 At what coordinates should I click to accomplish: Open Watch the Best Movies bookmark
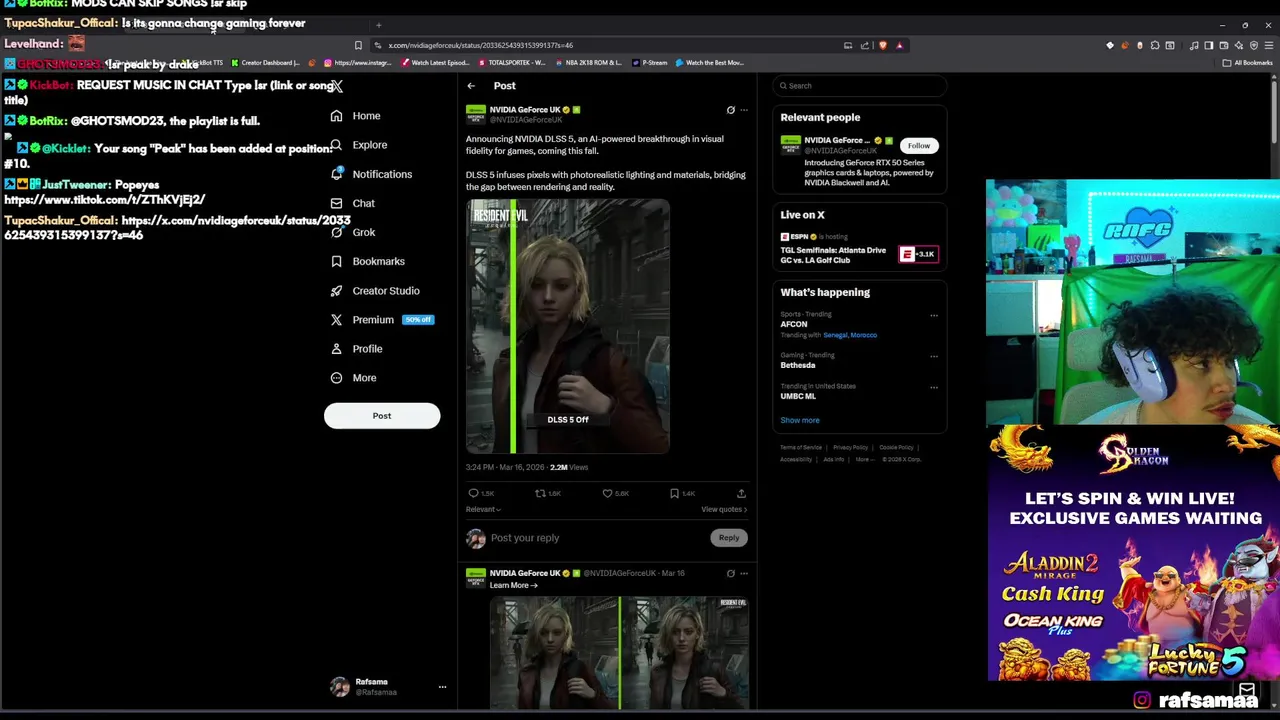710,63
